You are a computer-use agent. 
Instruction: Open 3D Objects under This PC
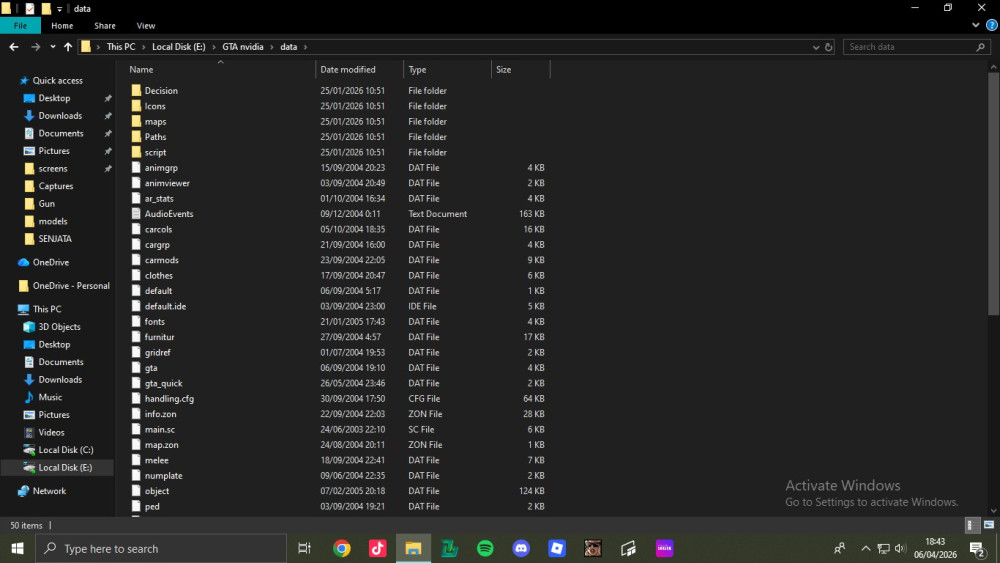(x=59, y=326)
